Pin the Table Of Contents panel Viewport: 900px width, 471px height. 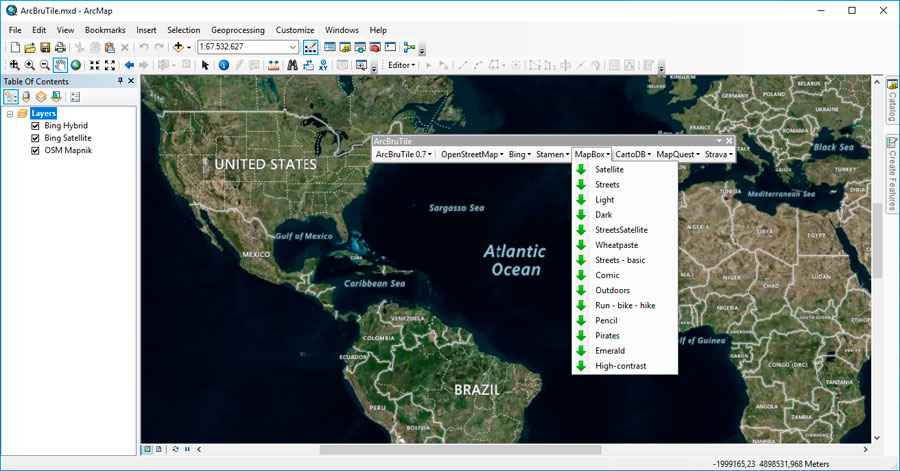(x=120, y=81)
